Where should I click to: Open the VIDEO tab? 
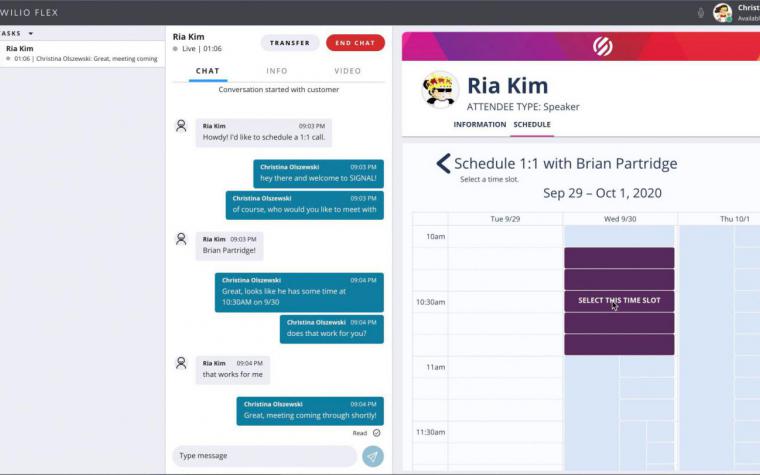[348, 71]
